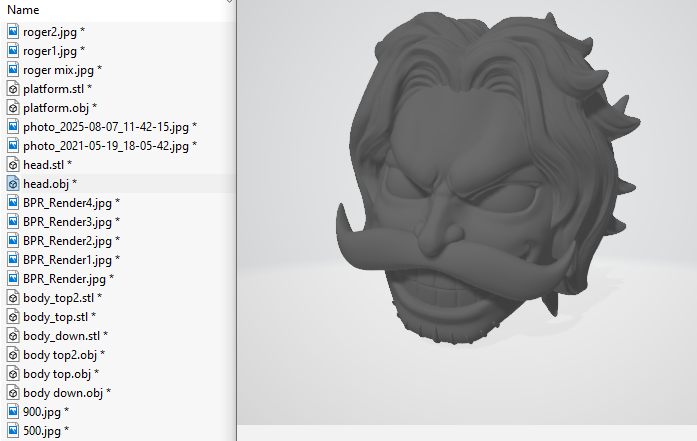The width and height of the screenshot is (697, 441).
Task: Click the highlighted icon of head.obj
Action: coord(13,184)
